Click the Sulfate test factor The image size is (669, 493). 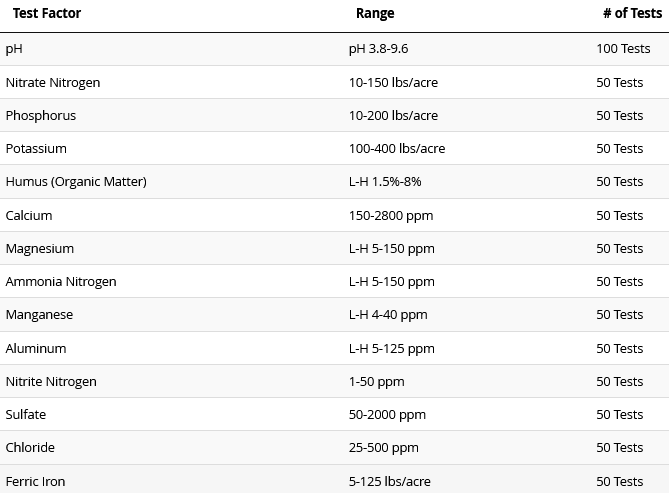coord(26,414)
